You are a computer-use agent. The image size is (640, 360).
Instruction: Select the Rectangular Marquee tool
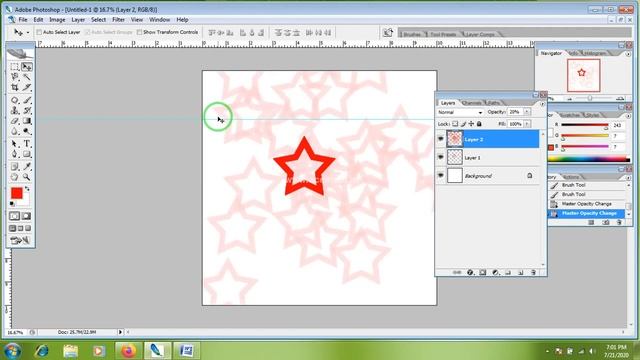point(15,67)
